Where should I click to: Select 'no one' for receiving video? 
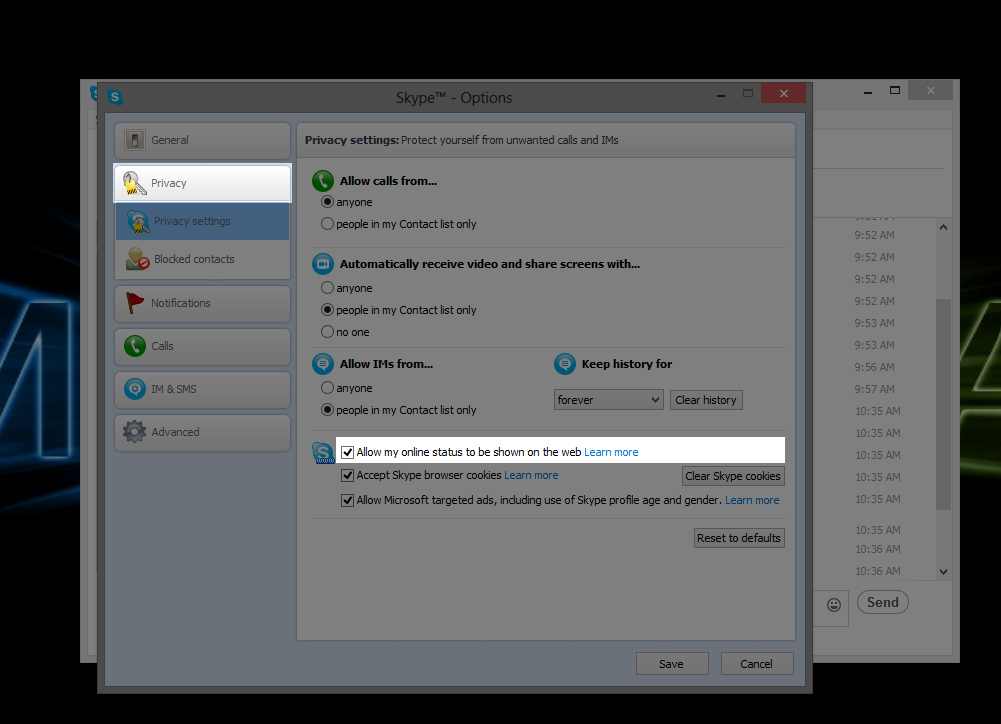click(x=327, y=332)
